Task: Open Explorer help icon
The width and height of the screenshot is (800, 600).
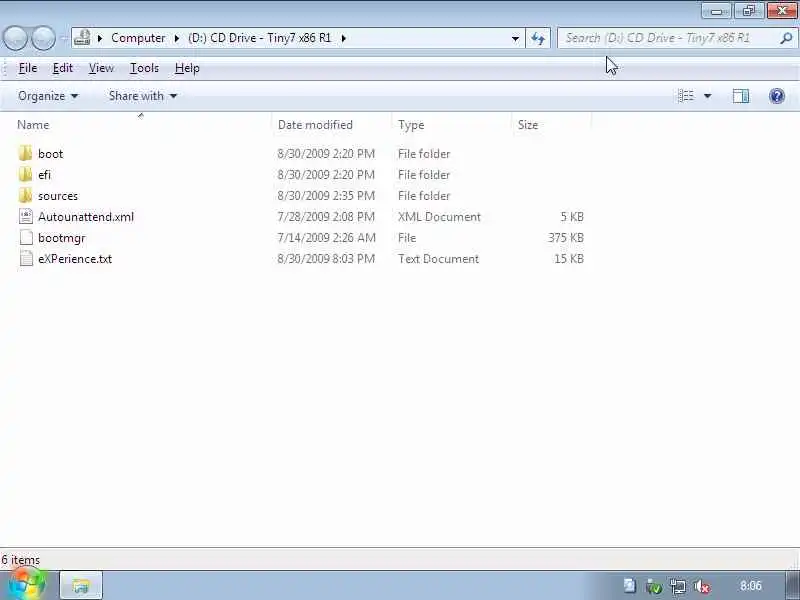Action: click(x=777, y=96)
